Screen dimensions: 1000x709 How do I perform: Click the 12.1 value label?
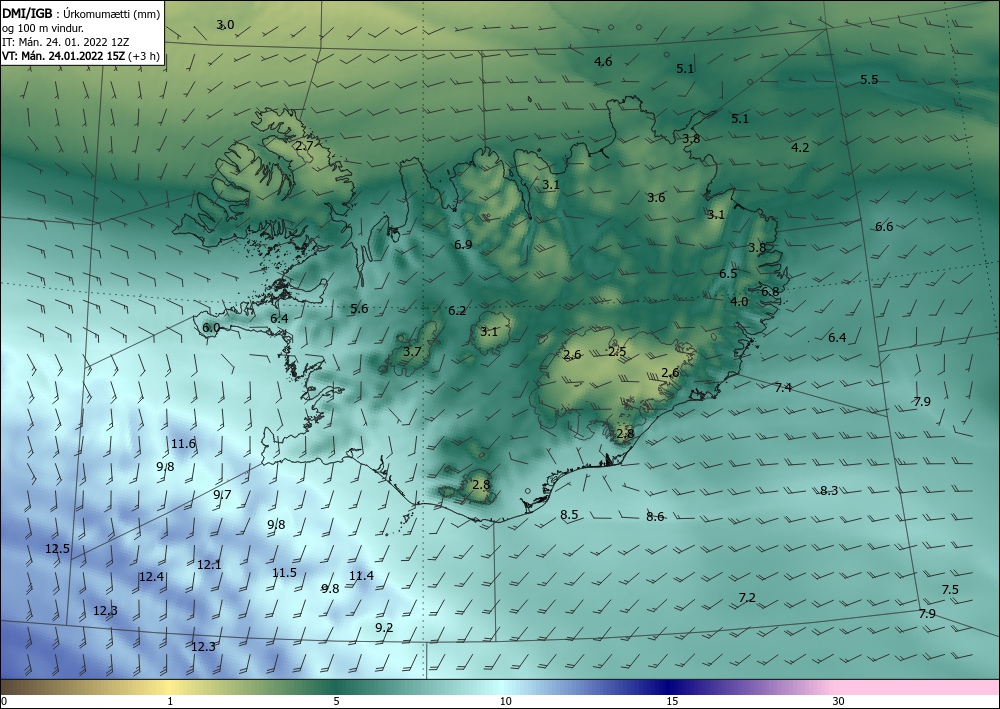[x=209, y=564]
